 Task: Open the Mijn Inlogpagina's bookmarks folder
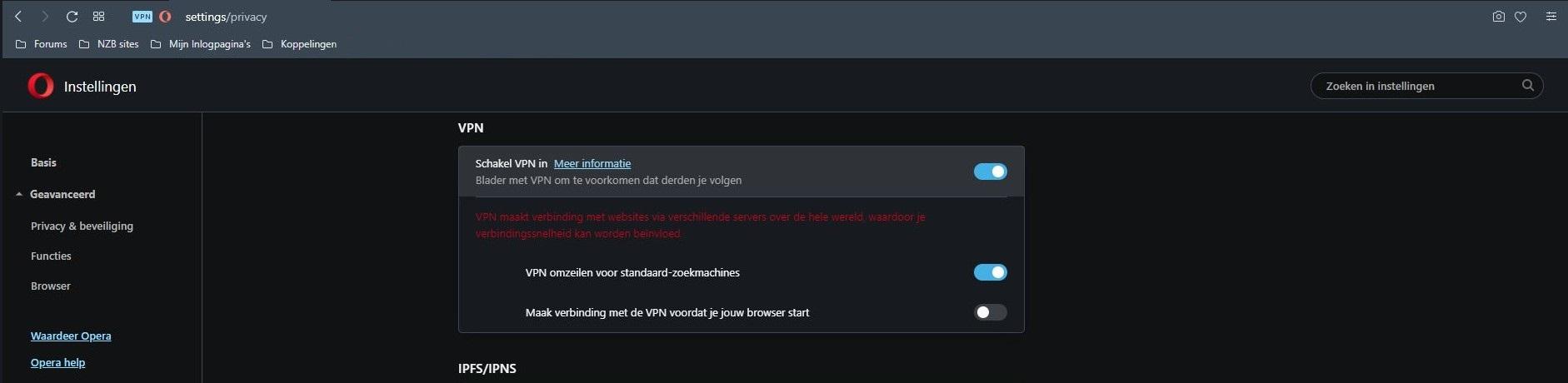(201, 44)
